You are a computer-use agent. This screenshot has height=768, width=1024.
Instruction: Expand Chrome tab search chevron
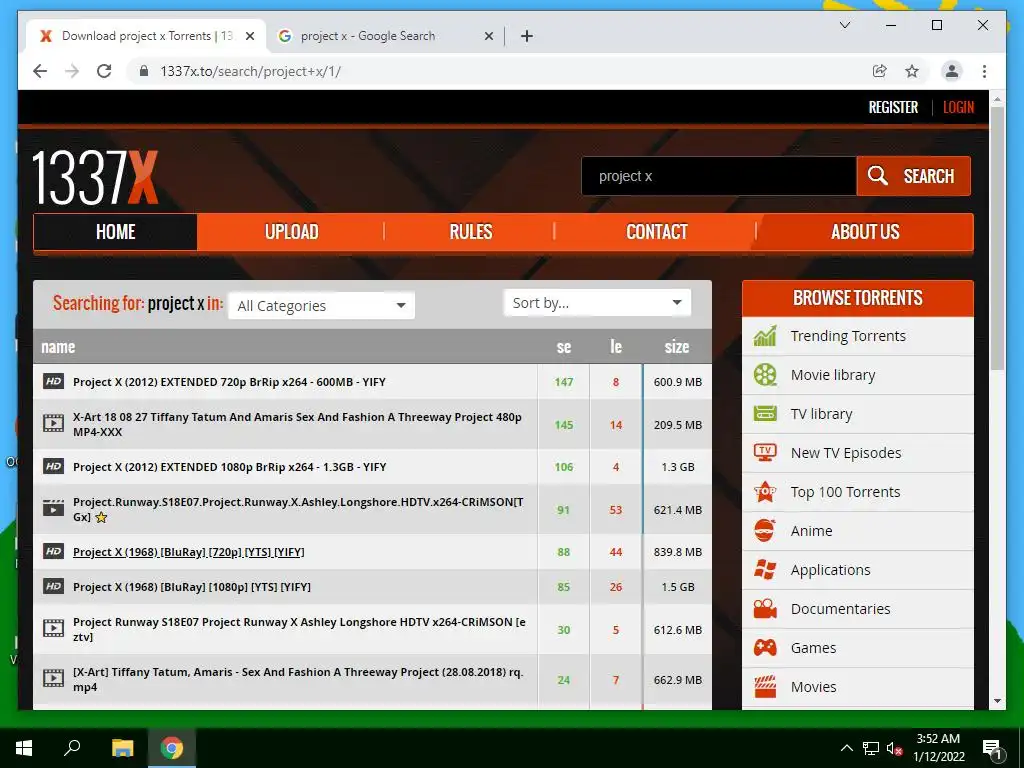(844, 25)
